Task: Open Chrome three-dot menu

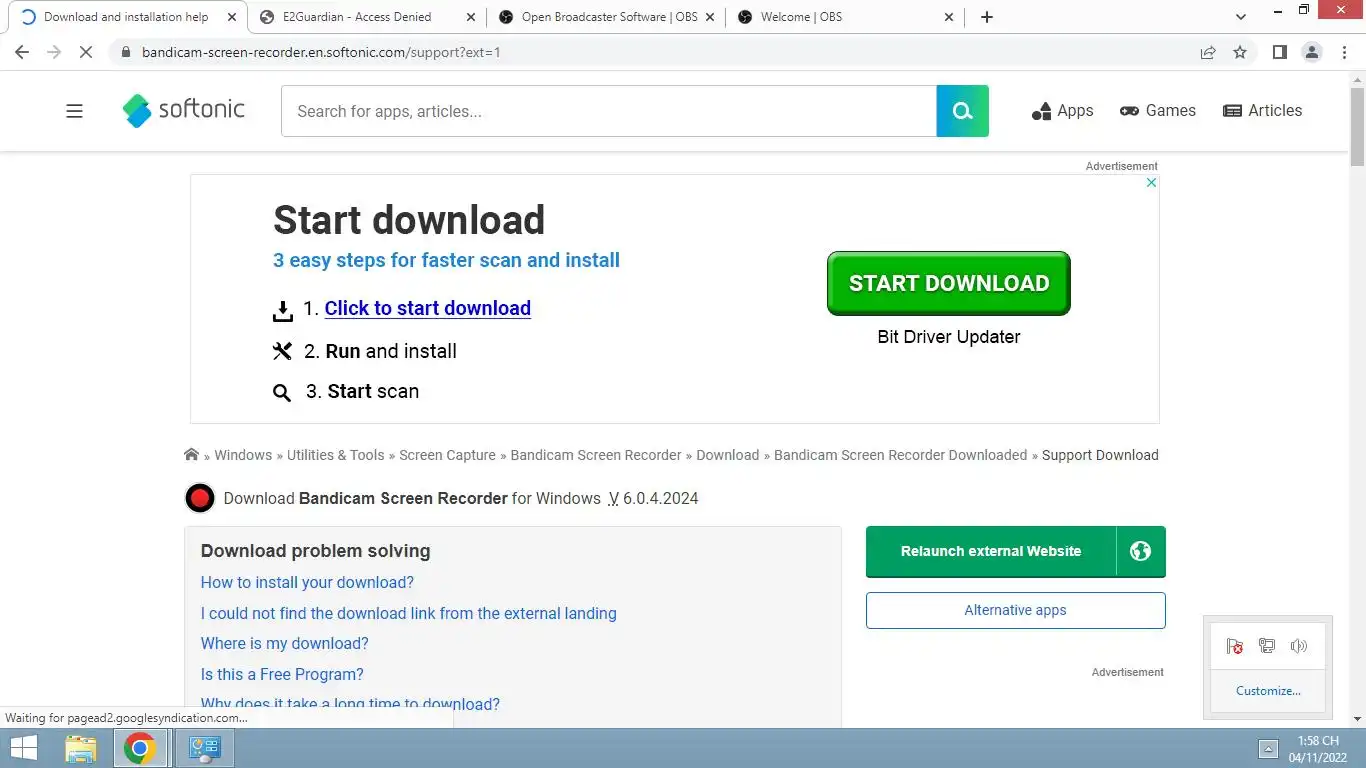Action: (1343, 52)
